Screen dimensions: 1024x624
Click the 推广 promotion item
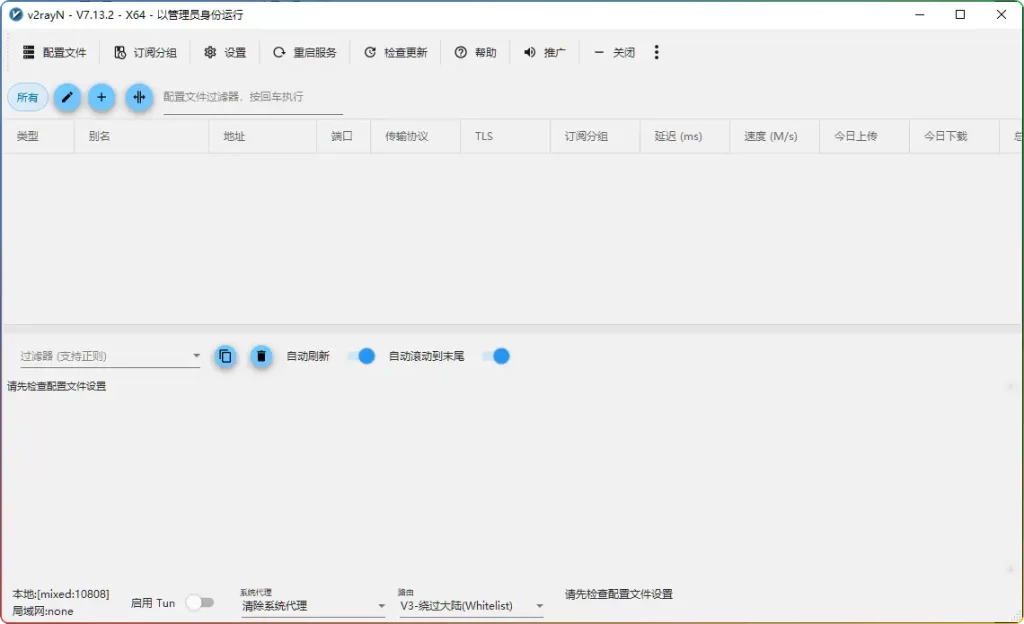click(544, 52)
